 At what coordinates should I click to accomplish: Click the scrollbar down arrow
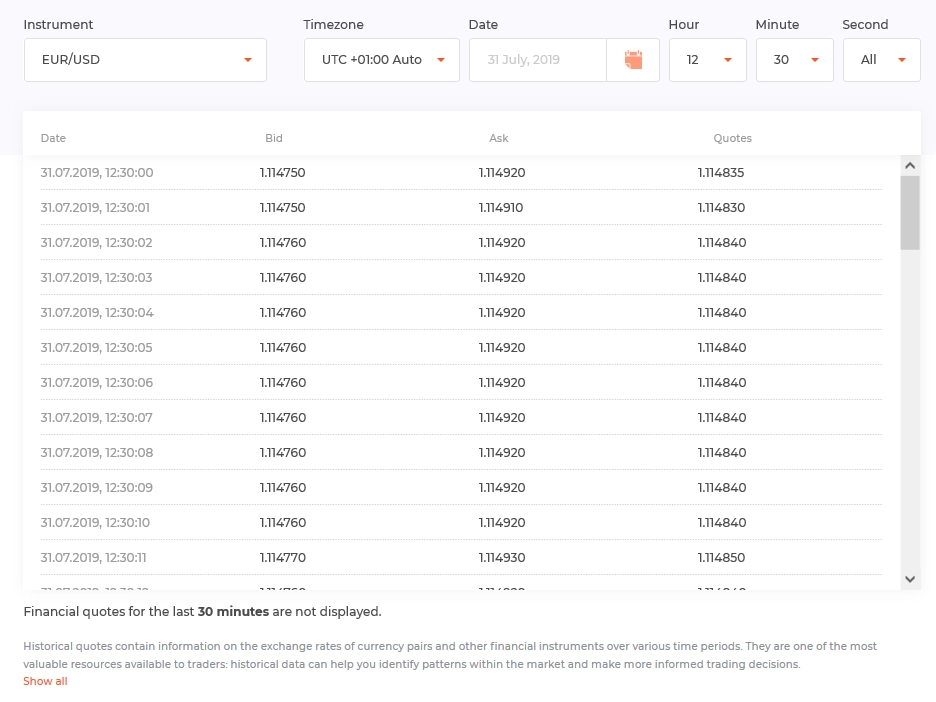pos(910,578)
